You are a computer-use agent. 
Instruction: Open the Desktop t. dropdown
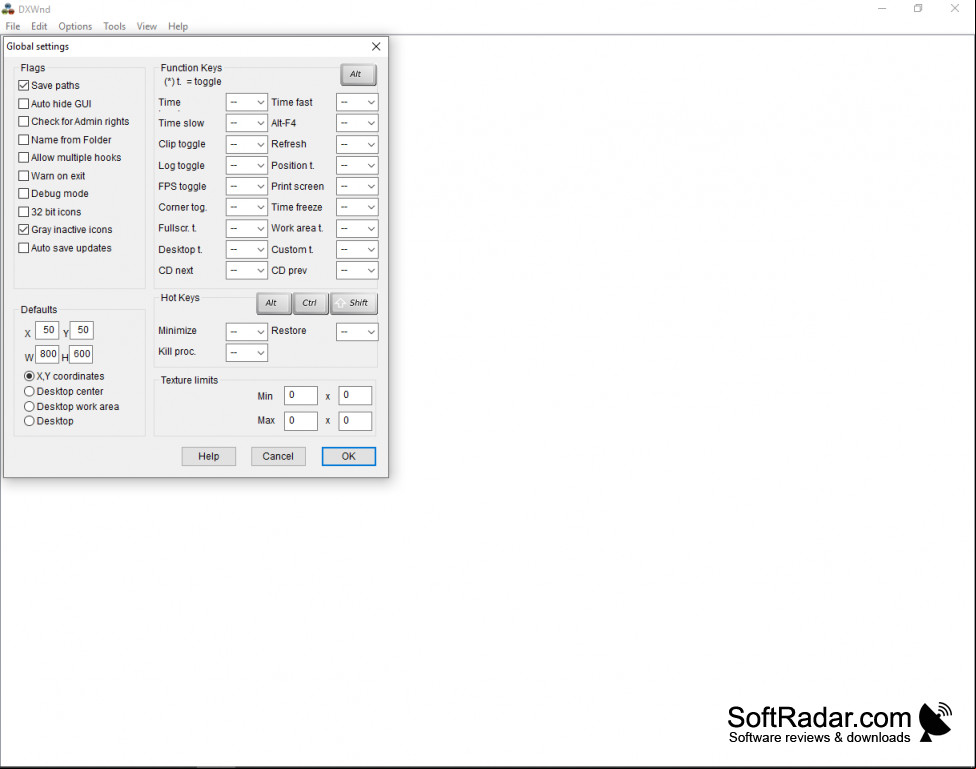[x=246, y=250]
